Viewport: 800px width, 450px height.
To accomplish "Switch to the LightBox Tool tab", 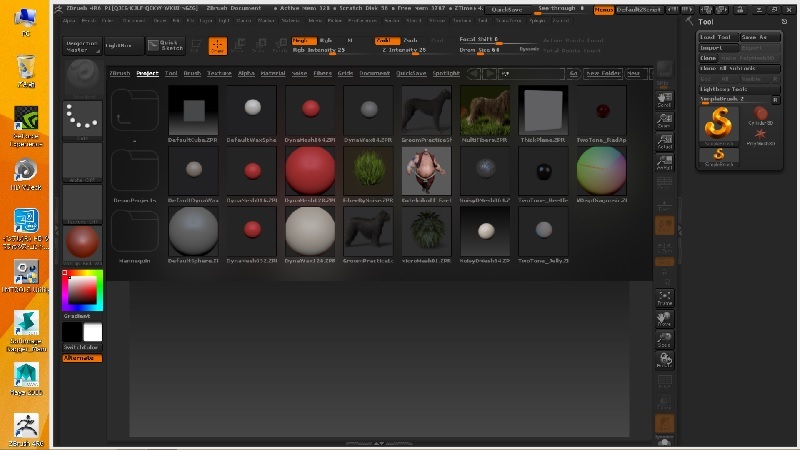I will (x=171, y=73).
